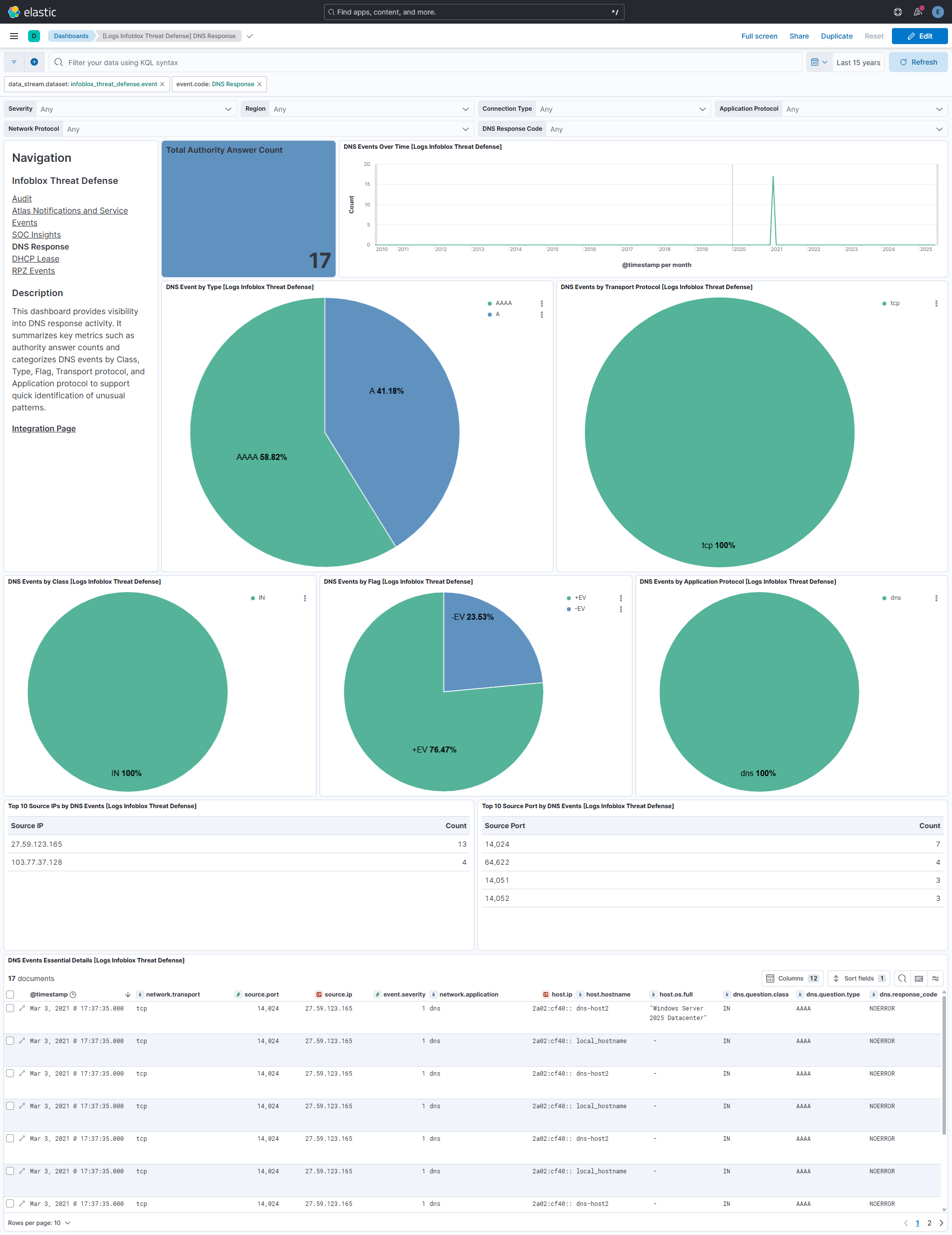Open the Last 15 years time range
This screenshot has height=1235, width=952.
[857, 62]
